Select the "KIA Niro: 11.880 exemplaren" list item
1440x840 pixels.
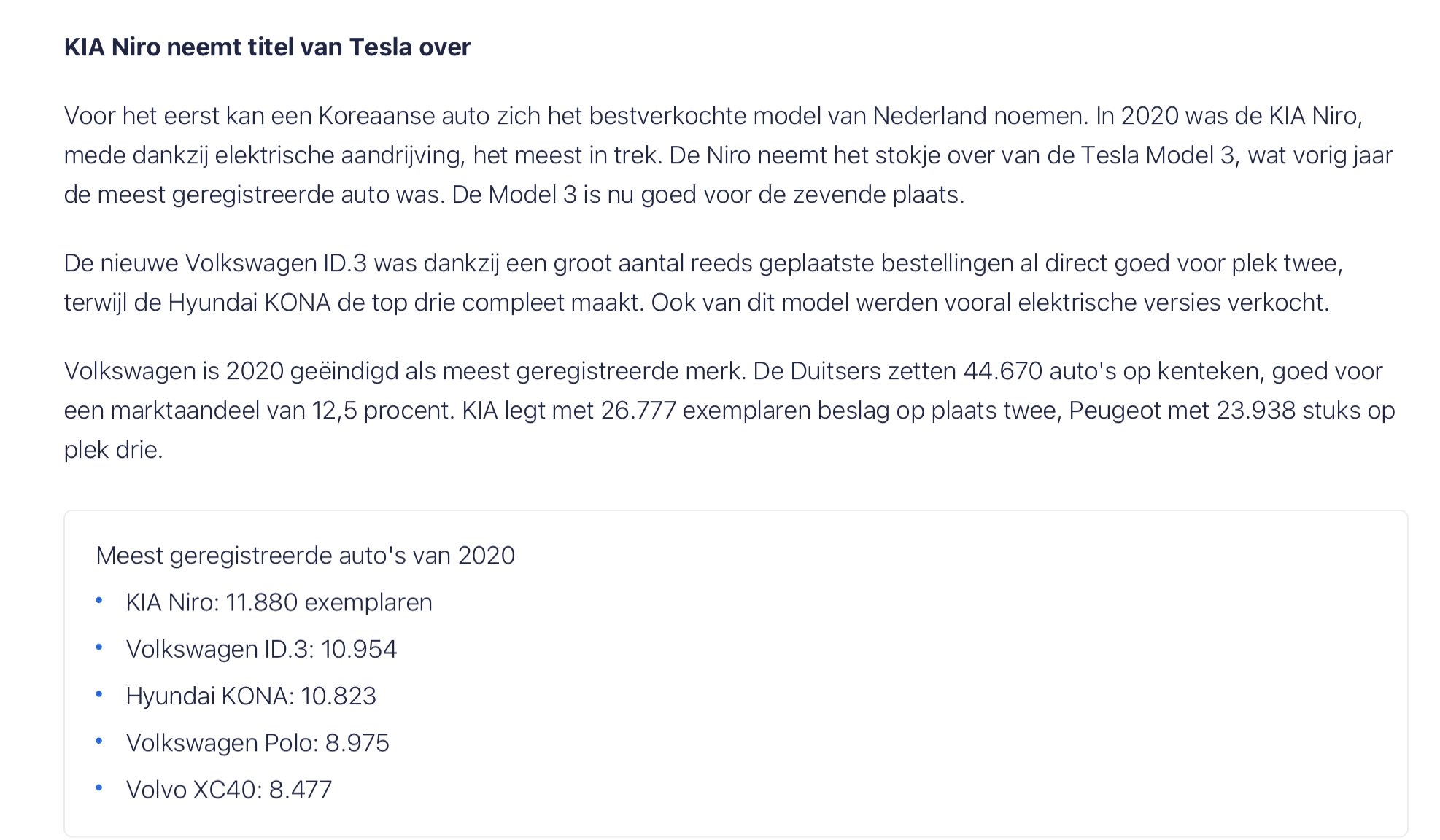pos(279,603)
